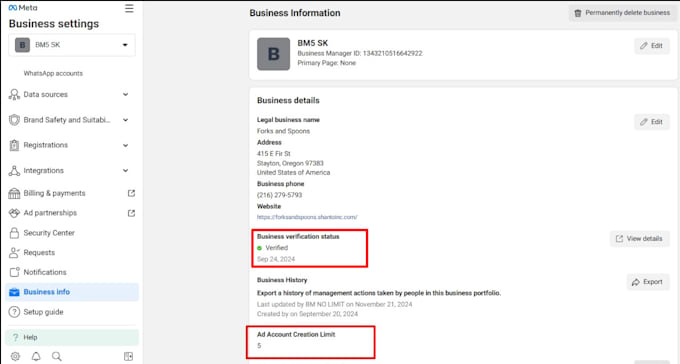Expand the Registrations chevron

point(125,145)
